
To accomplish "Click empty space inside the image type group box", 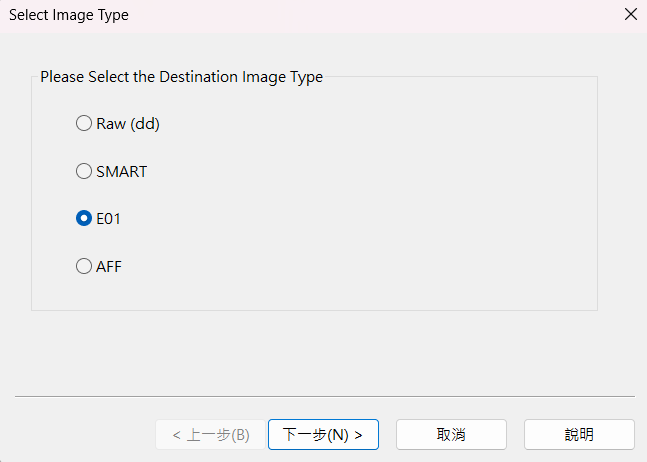I will click(400, 200).
